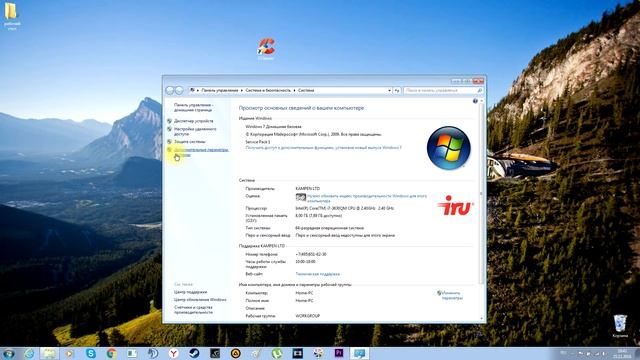Open Защита системы sidebar link

189,142
